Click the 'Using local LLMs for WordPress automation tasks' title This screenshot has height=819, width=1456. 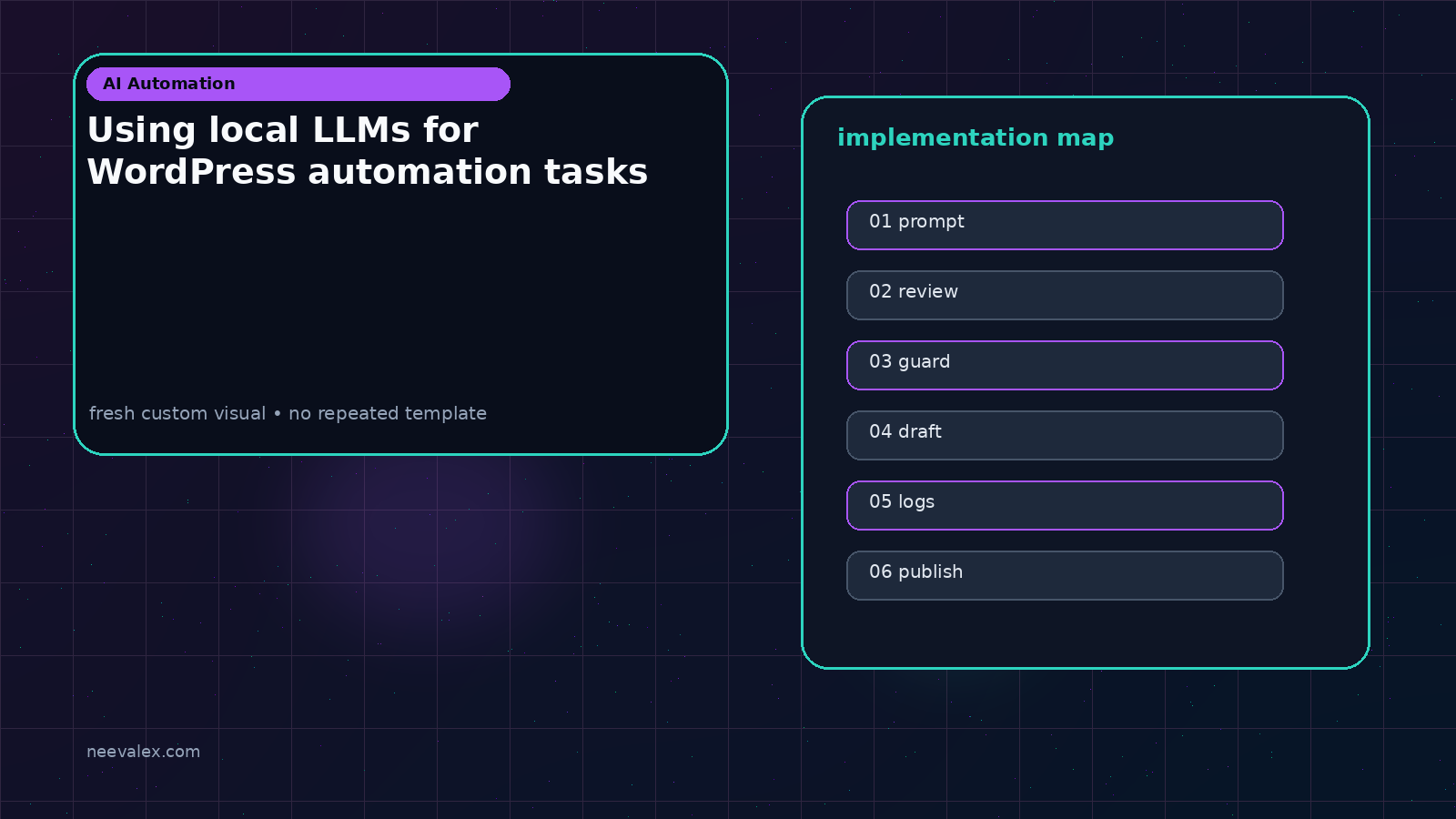tap(368, 151)
